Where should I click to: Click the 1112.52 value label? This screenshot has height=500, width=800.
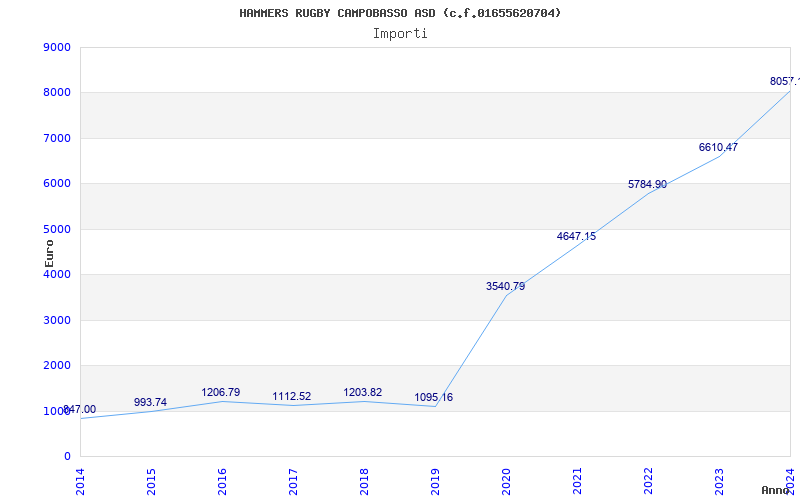tap(292, 396)
